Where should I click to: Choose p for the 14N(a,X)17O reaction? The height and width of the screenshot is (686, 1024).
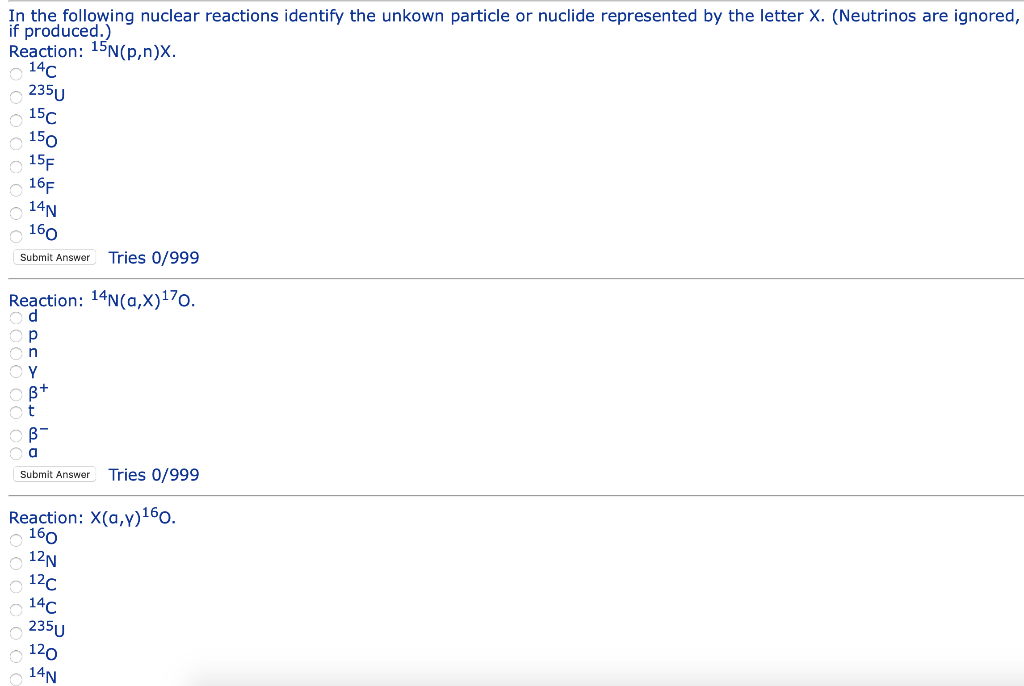(16, 335)
